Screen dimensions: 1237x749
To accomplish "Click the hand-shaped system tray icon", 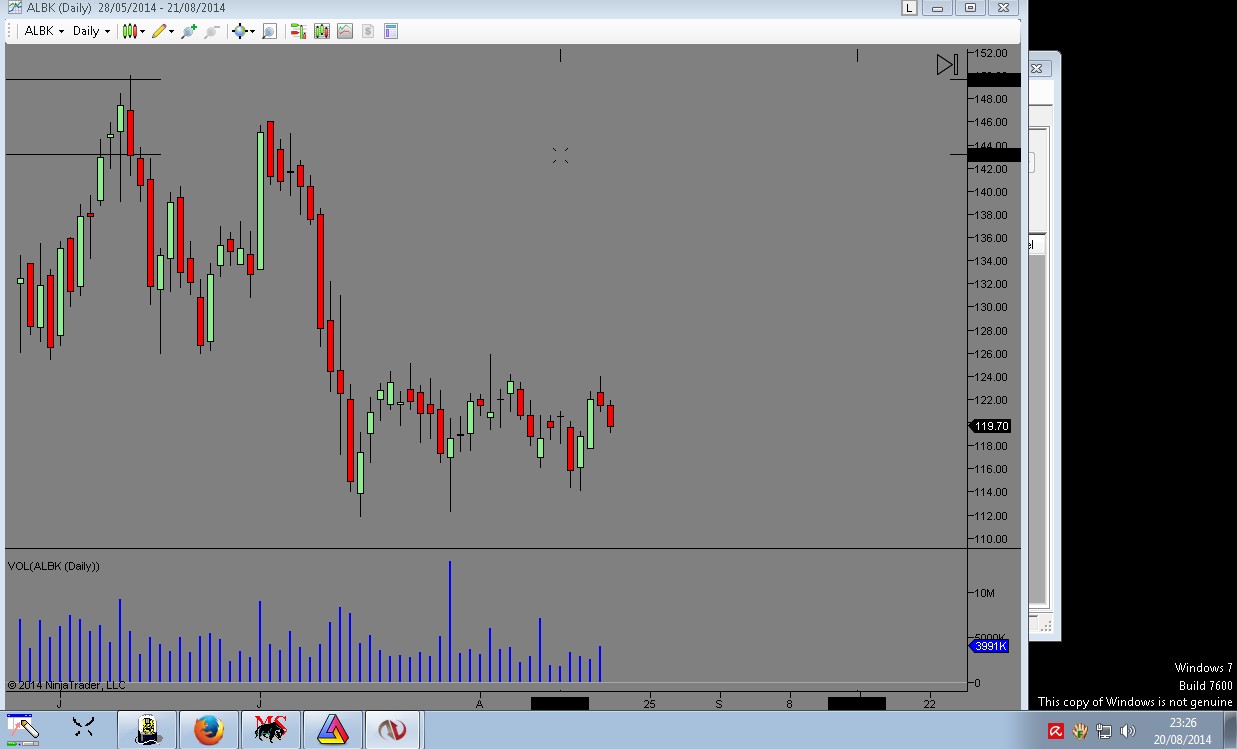I will pyautogui.click(x=1080, y=732).
